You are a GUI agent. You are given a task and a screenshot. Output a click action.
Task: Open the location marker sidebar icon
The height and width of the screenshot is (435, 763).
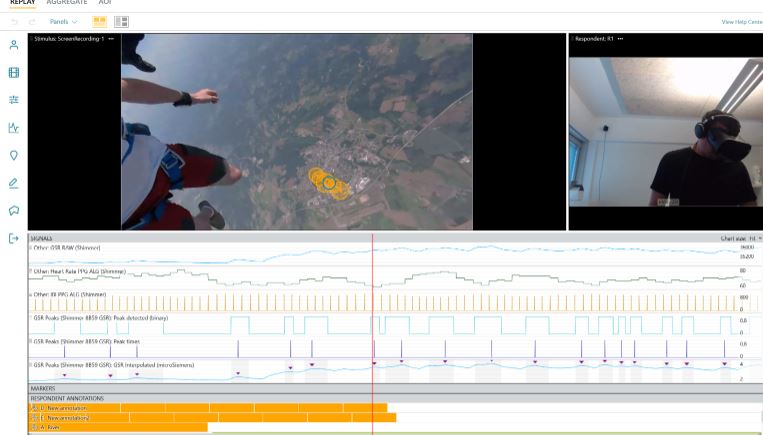point(14,155)
